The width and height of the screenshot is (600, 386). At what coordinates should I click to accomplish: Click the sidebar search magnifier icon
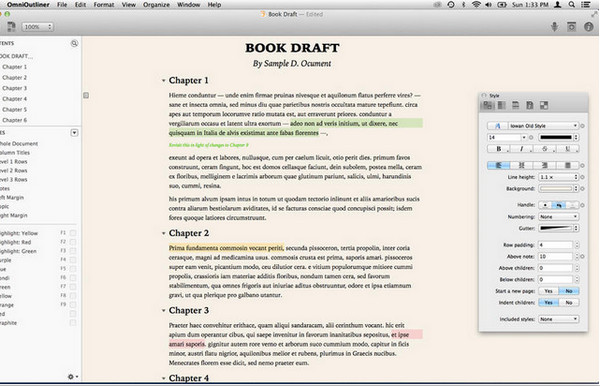coord(74,43)
